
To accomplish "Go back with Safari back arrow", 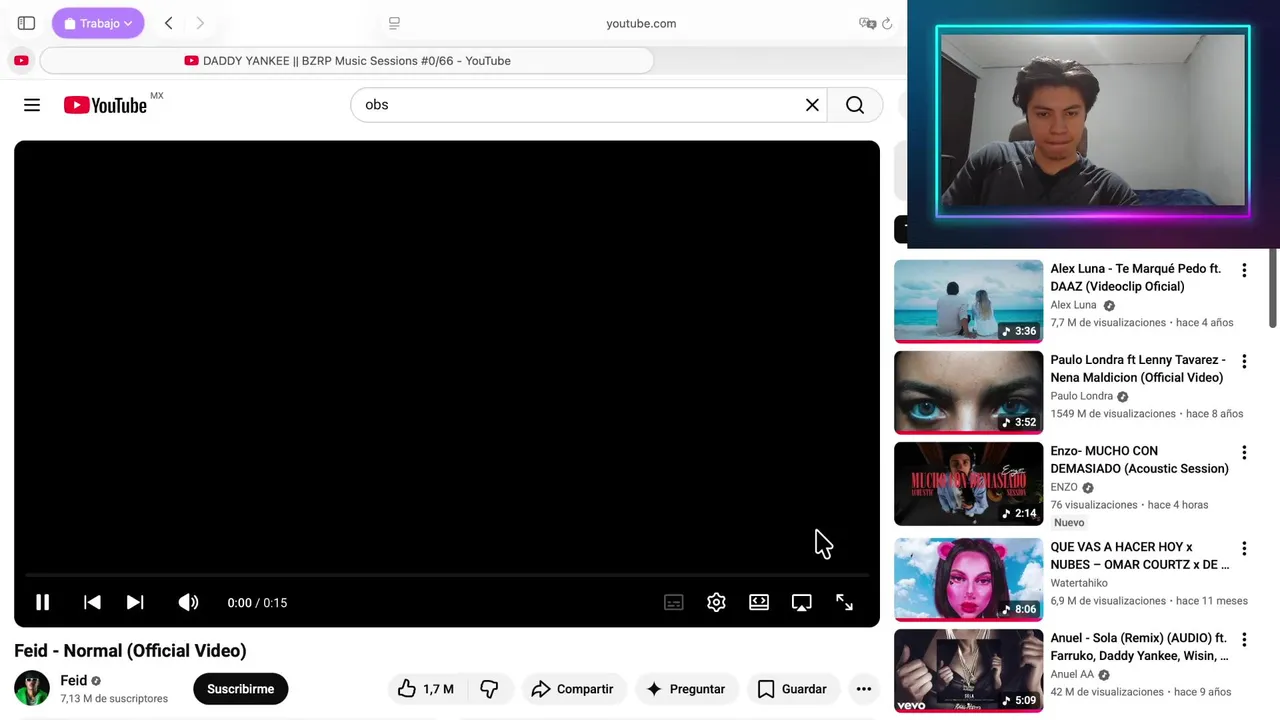I will 168,23.
